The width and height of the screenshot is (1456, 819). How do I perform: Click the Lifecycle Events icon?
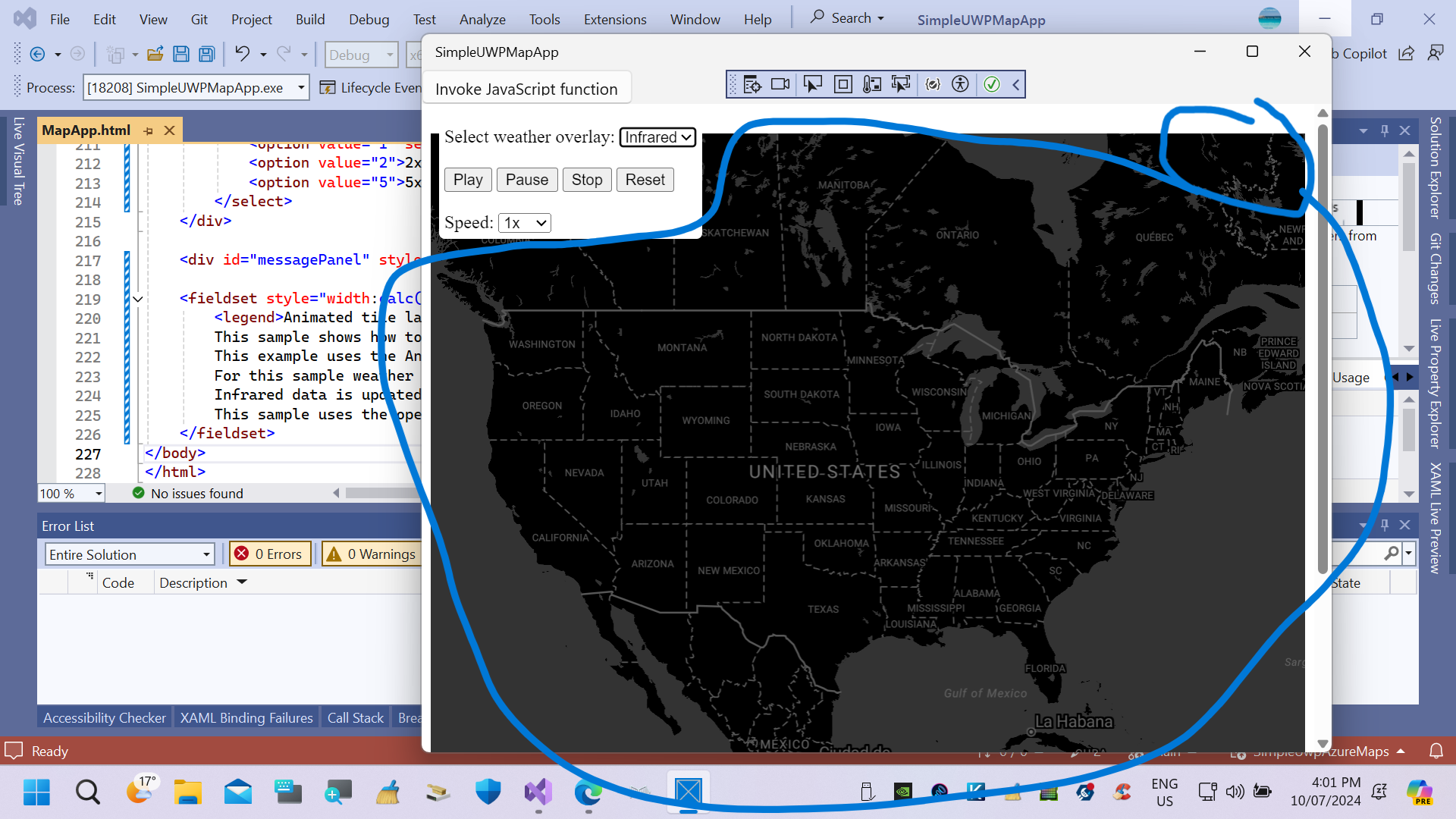(328, 88)
